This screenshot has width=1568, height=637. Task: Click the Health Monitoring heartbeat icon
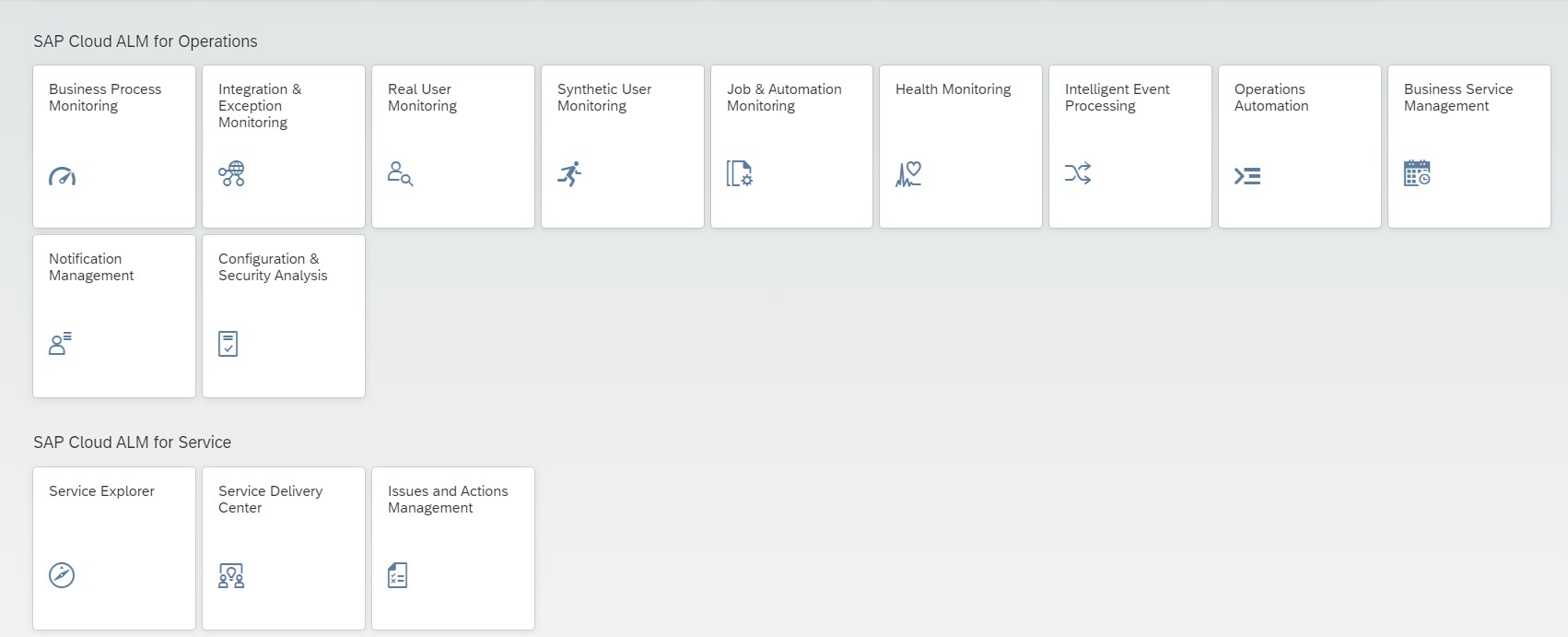click(908, 173)
